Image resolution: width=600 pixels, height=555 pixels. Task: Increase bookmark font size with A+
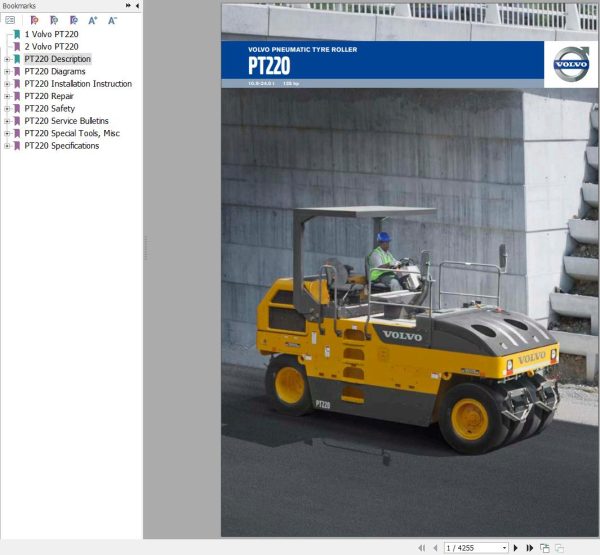[x=93, y=20]
